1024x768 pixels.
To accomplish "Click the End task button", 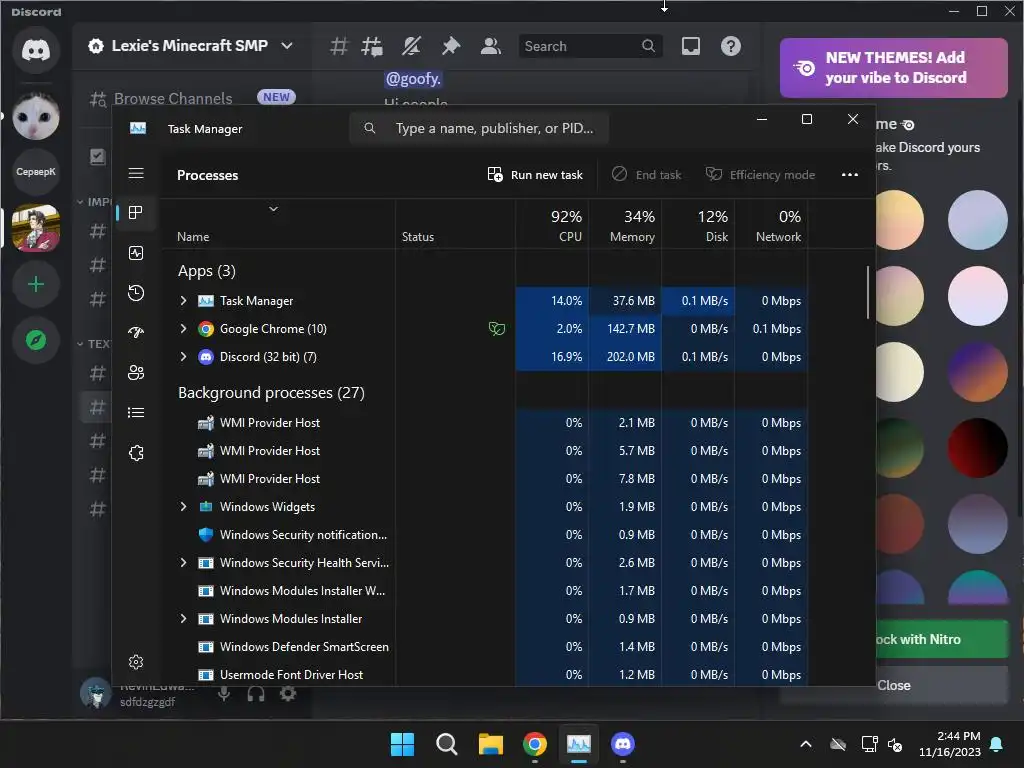I will (x=647, y=174).
